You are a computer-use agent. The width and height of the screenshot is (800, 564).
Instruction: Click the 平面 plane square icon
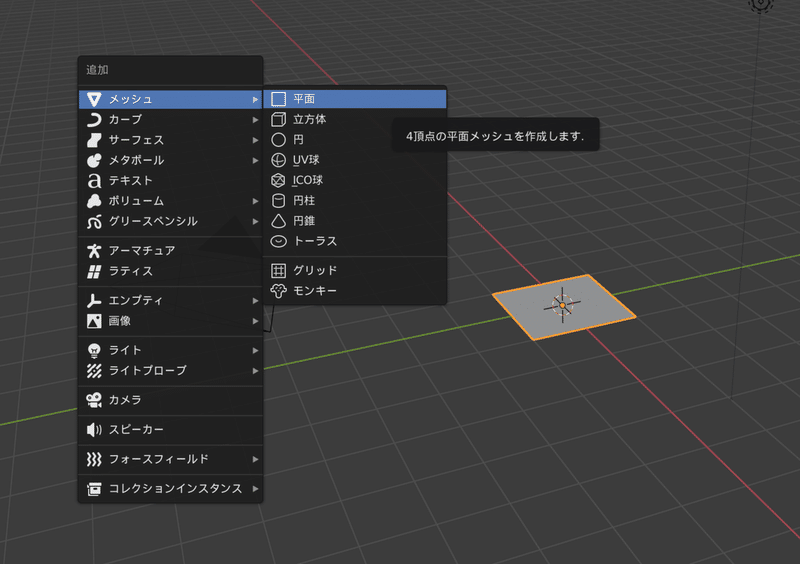(278, 99)
